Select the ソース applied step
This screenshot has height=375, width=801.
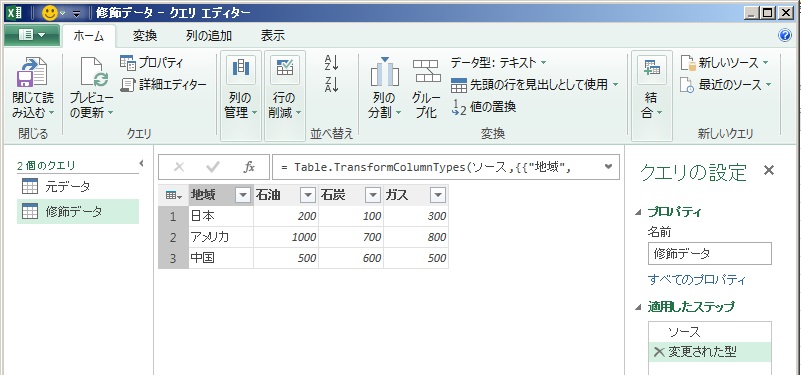tap(710, 332)
